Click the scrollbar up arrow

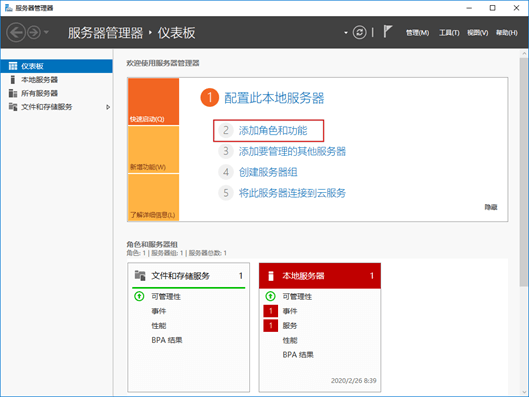(x=524, y=53)
